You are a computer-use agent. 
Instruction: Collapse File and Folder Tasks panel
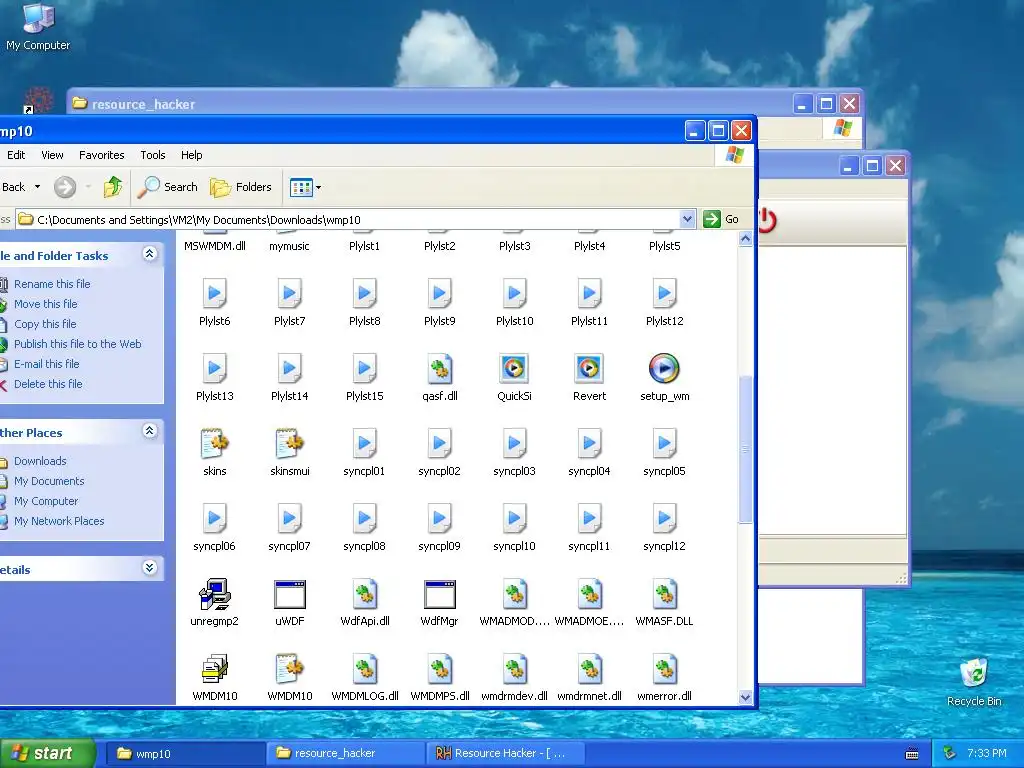tap(150, 254)
